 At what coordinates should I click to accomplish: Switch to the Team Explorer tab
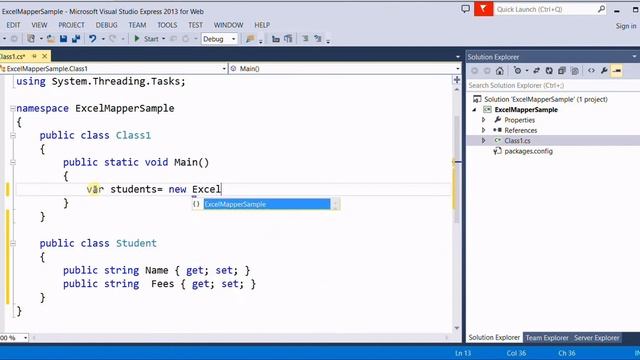[547, 338]
